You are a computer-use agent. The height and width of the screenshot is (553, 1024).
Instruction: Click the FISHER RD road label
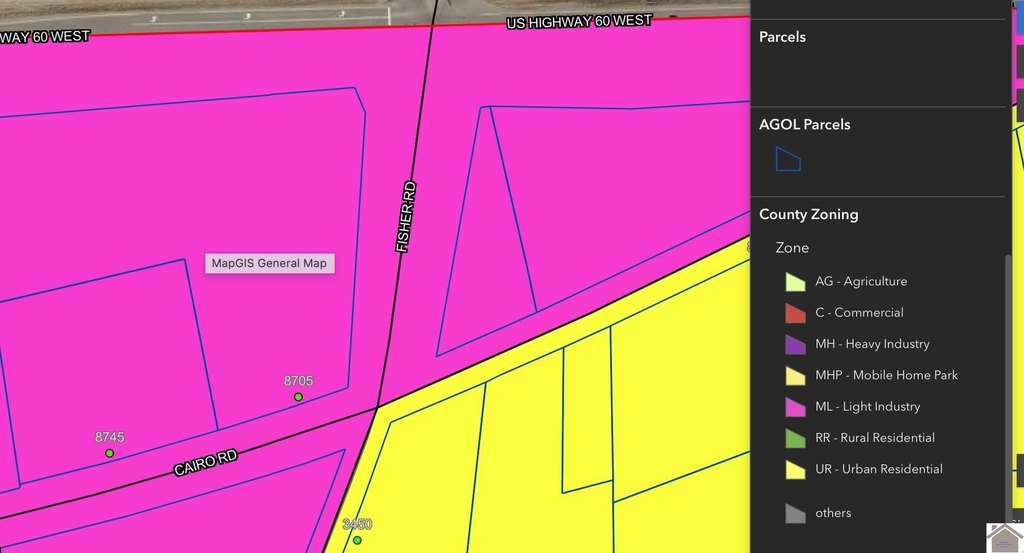[x=406, y=217]
